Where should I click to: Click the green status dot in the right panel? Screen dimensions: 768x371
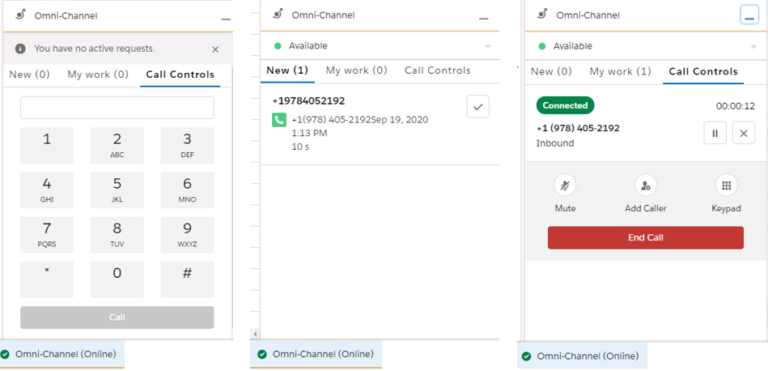[542, 47]
